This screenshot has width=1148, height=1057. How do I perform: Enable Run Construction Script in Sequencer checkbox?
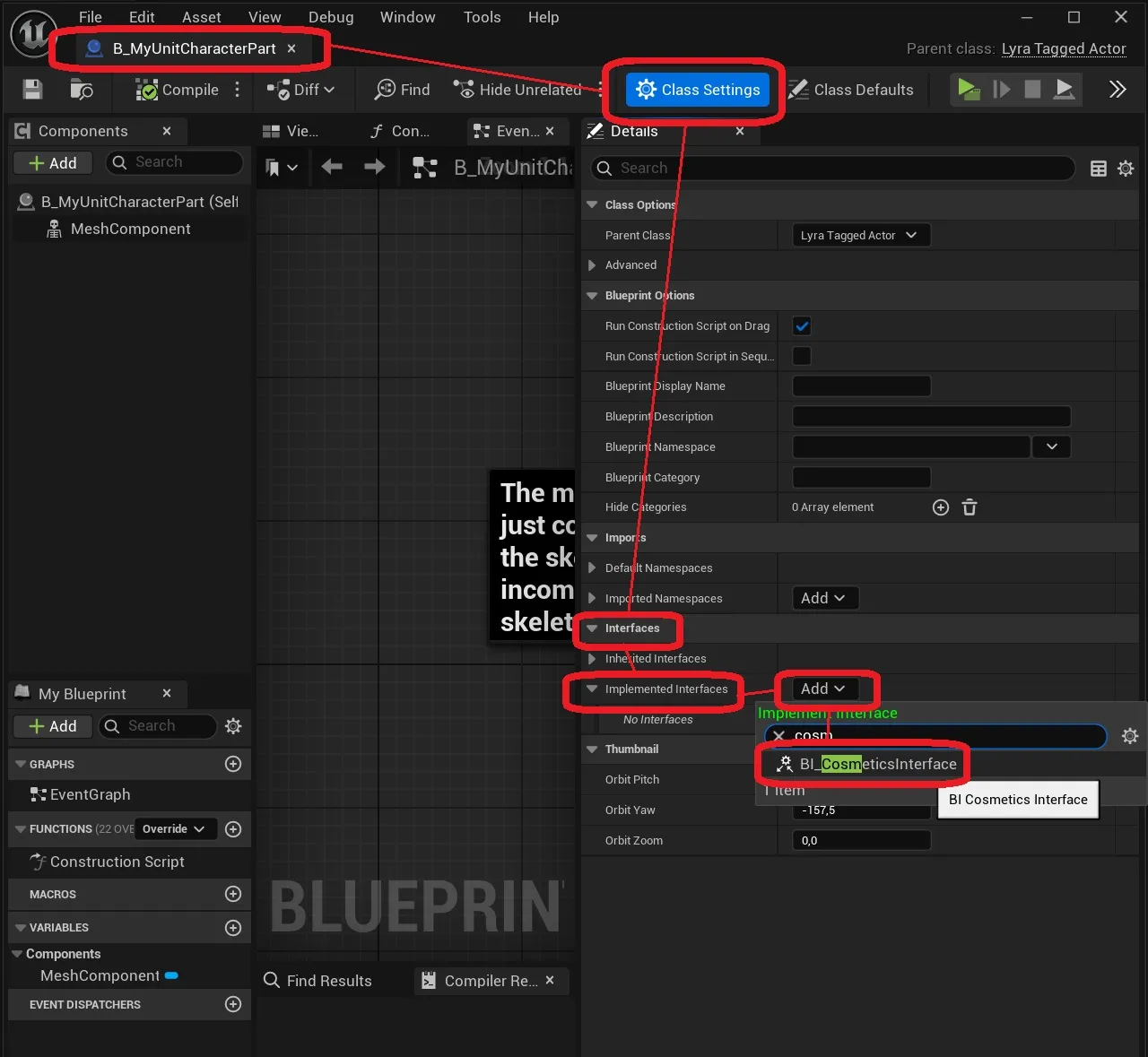tap(802, 356)
